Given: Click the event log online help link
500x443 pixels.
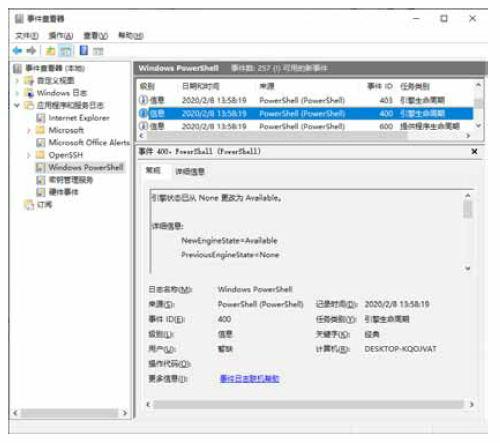Looking at the screenshot, I should click(250, 378).
